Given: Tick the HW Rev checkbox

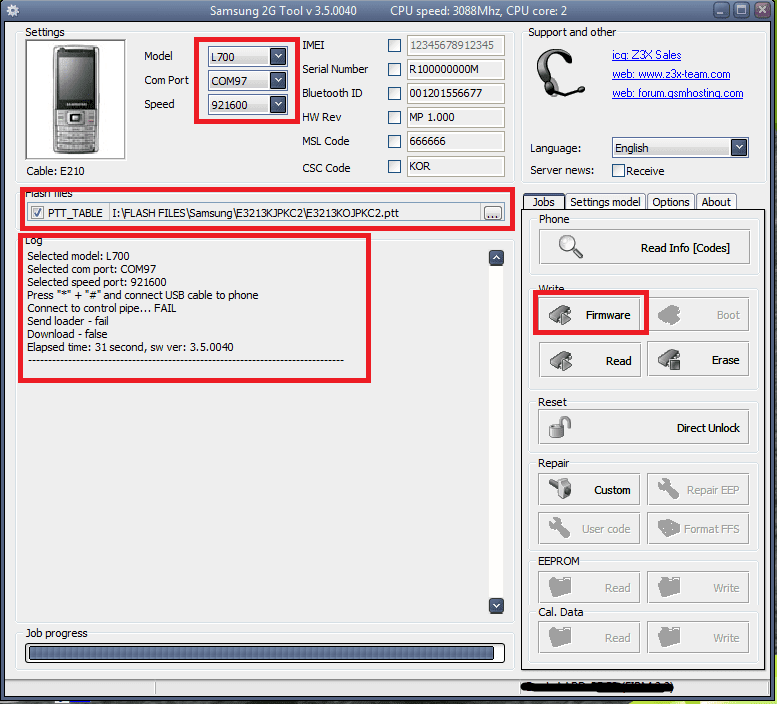Looking at the screenshot, I should click(x=394, y=117).
